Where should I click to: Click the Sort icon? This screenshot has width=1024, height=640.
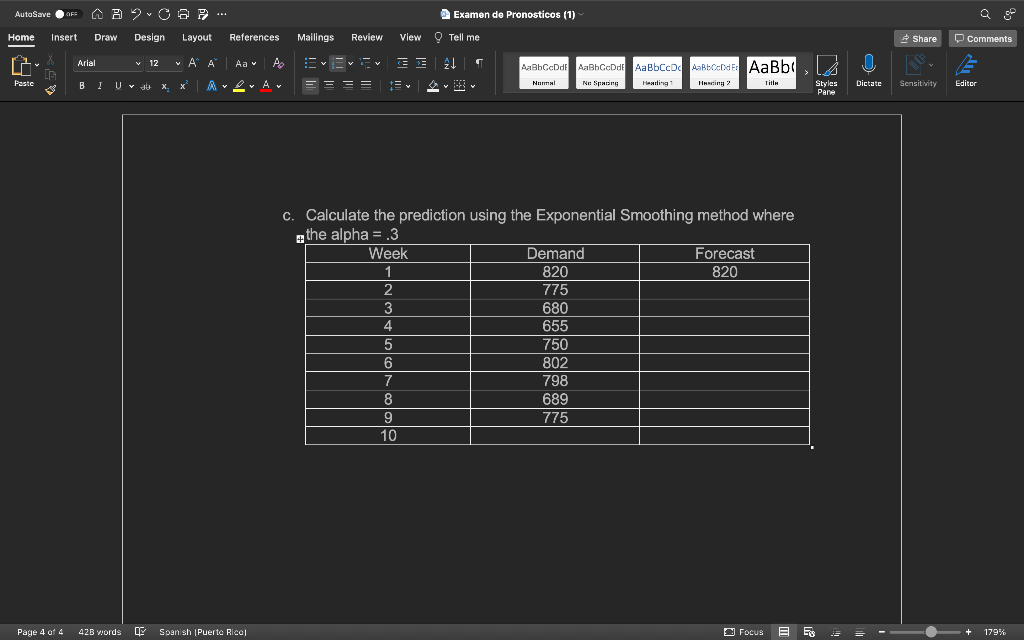coord(450,63)
